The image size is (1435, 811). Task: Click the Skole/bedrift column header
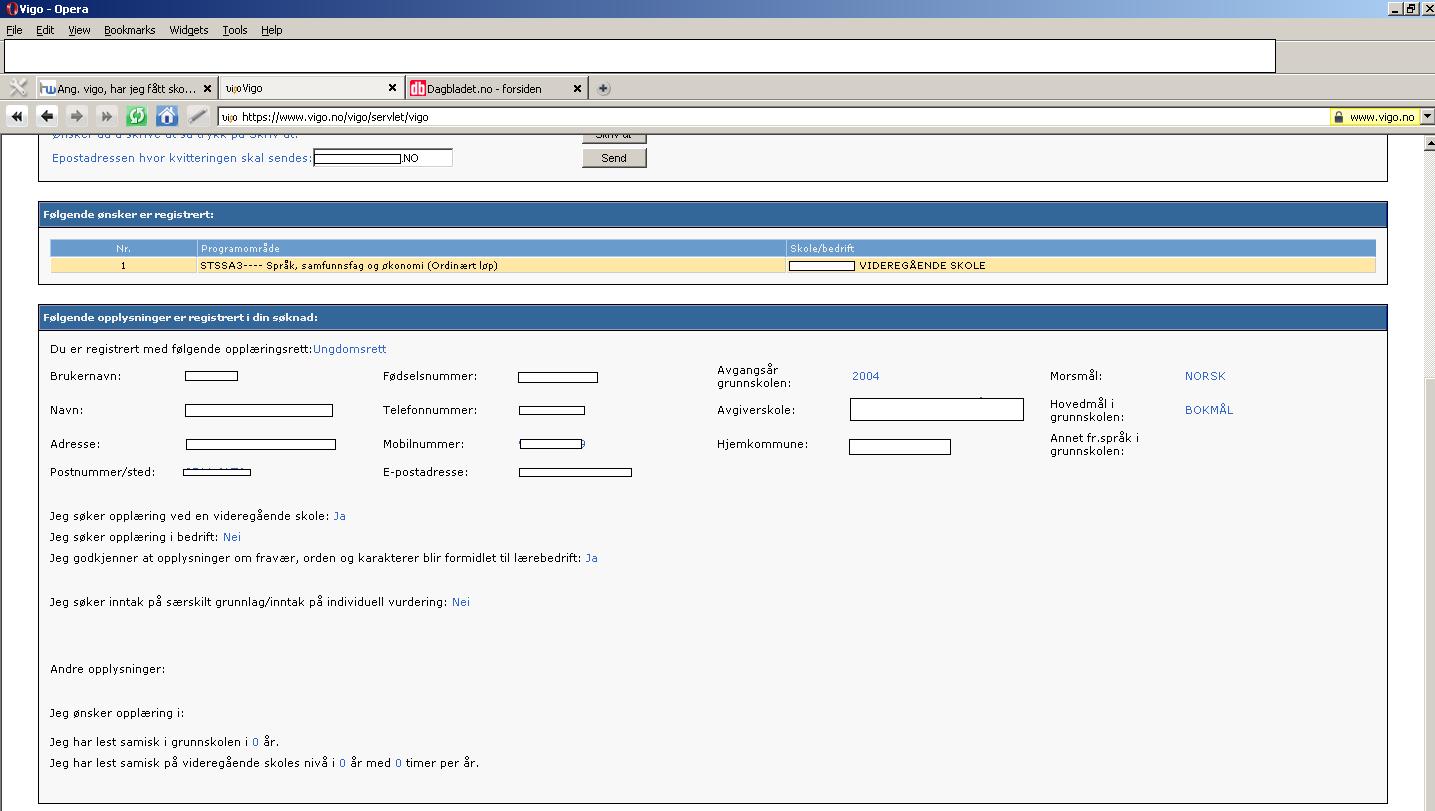1081,248
